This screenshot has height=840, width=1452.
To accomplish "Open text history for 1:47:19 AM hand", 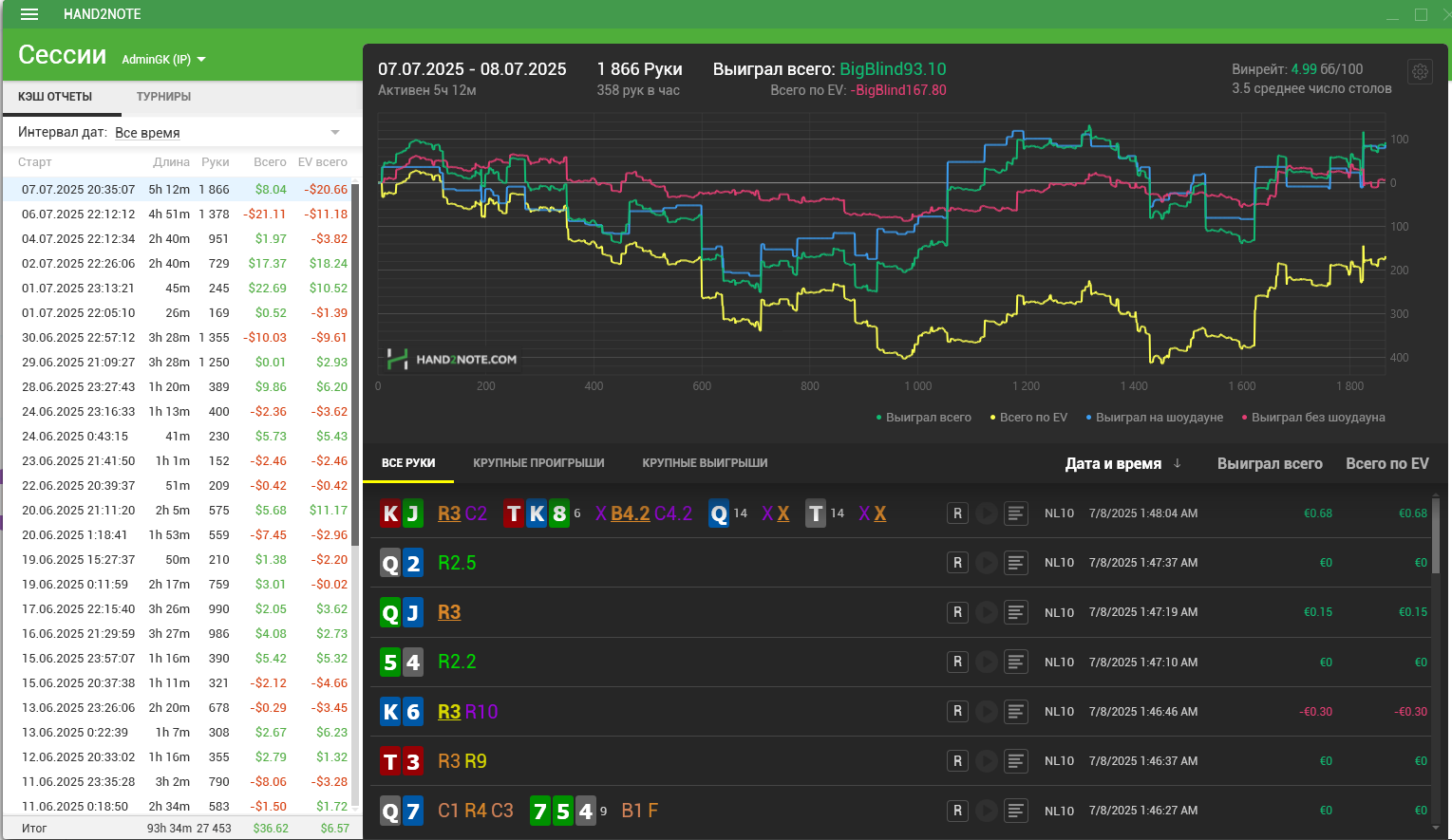I will [1016, 612].
